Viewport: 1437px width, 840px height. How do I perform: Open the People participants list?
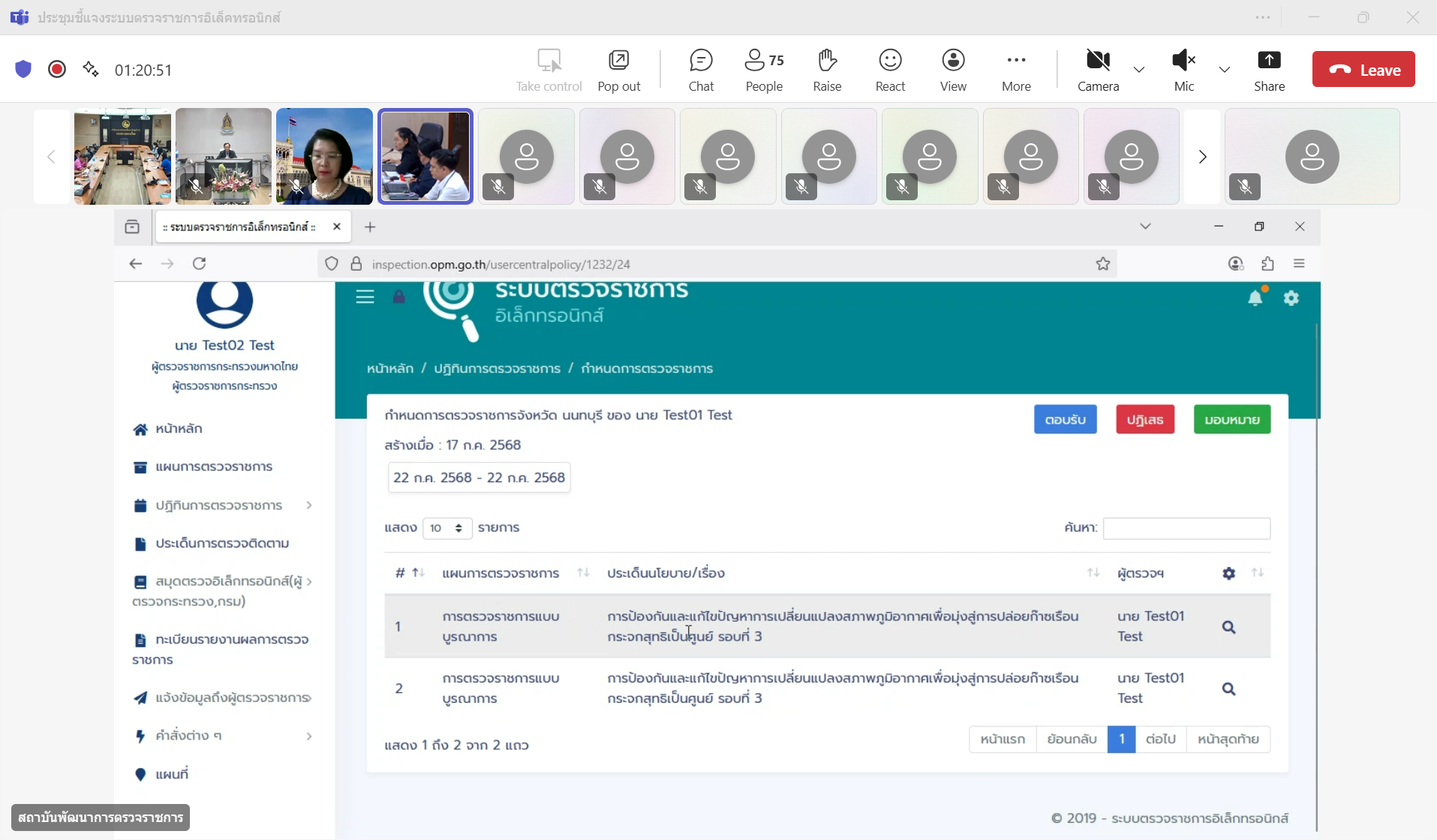[764, 70]
